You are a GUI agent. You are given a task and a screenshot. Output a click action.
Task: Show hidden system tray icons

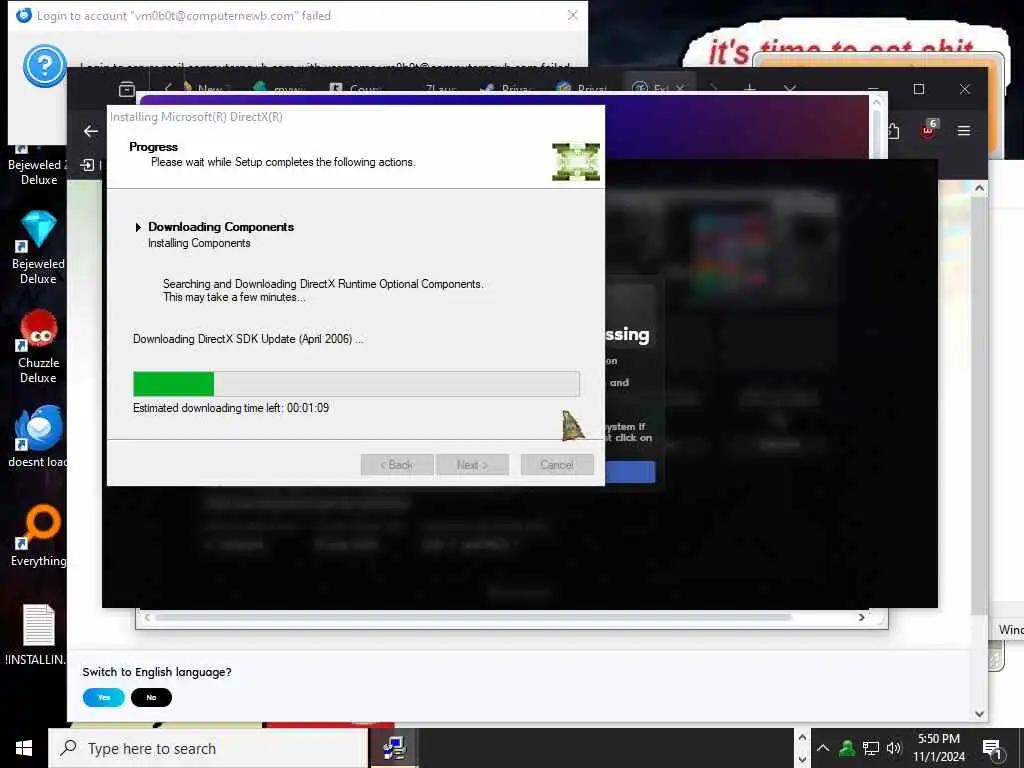(823, 748)
